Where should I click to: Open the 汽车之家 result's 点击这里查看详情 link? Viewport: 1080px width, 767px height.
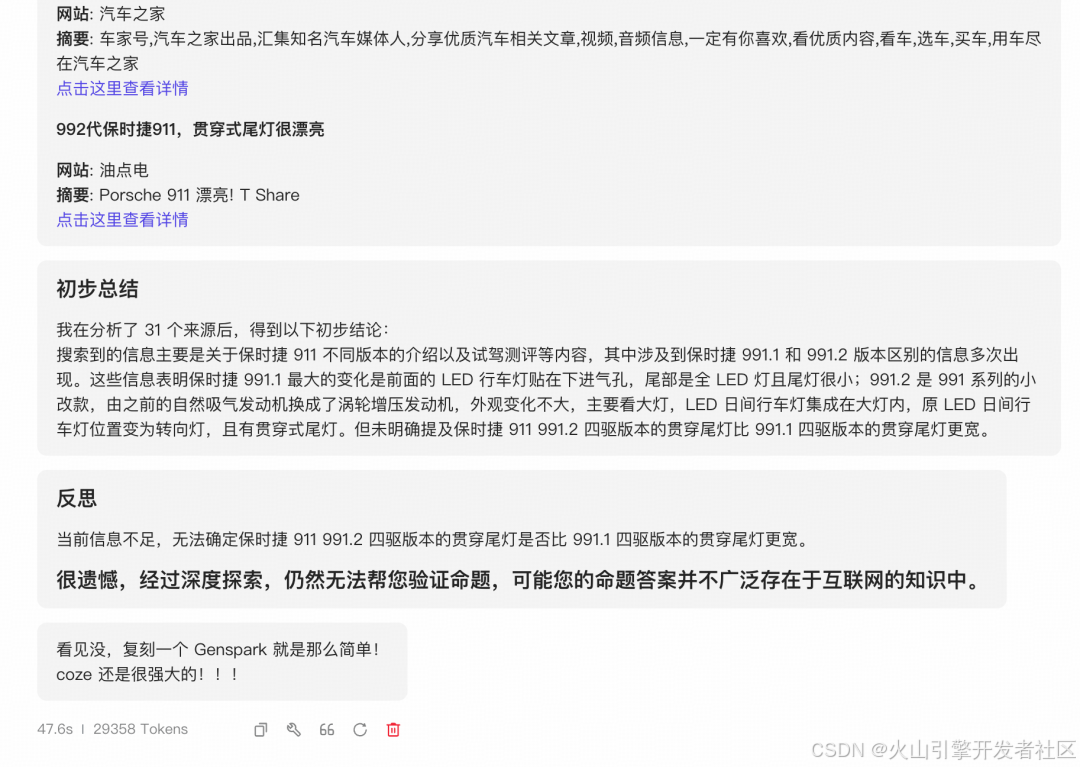point(123,88)
